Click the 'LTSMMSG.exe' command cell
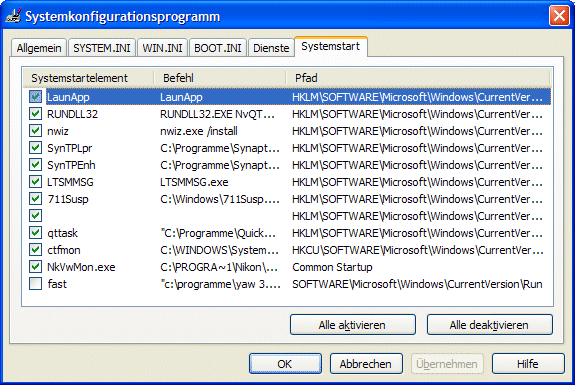 click(194, 182)
